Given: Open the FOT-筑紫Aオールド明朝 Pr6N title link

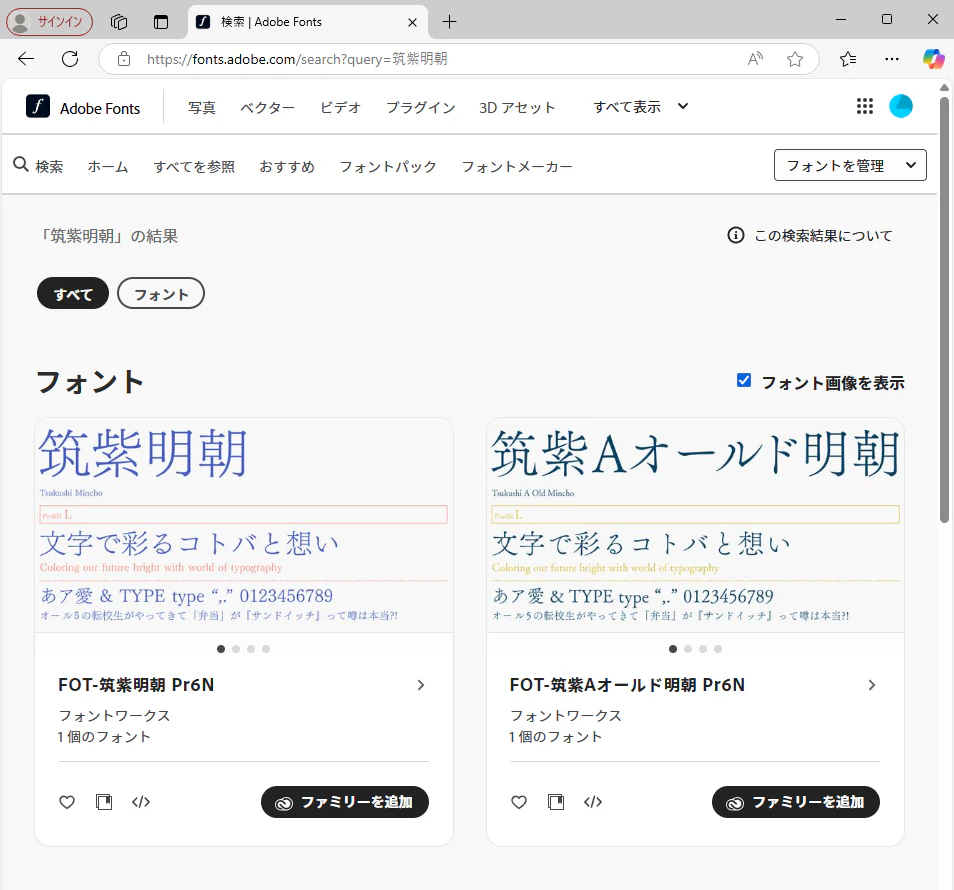Looking at the screenshot, I should pyautogui.click(x=627, y=685).
